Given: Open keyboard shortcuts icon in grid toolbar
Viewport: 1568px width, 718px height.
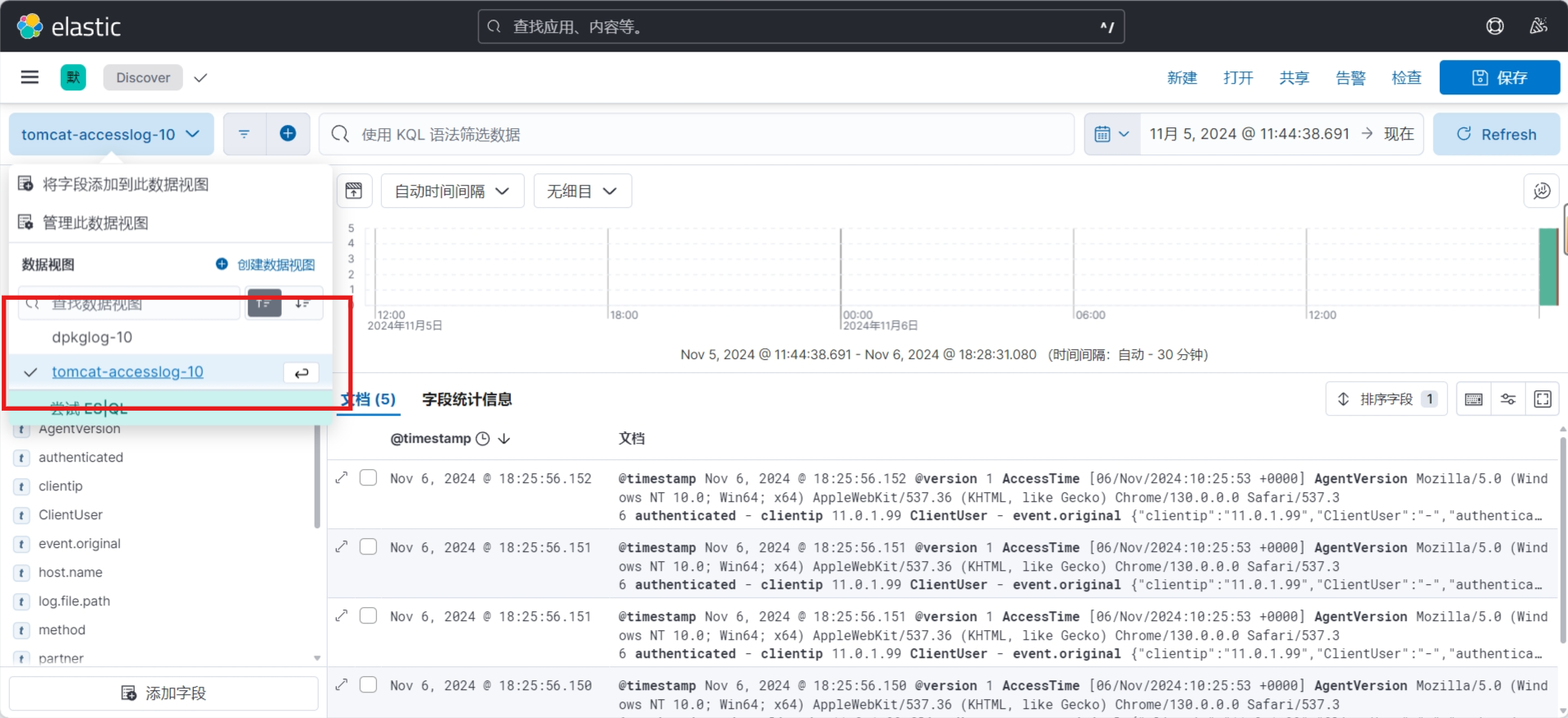Looking at the screenshot, I should 1474,399.
